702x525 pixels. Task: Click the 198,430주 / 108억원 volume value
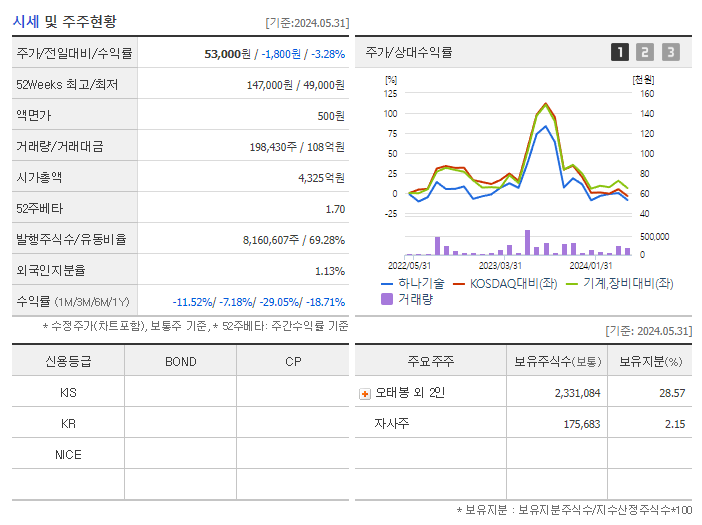point(297,147)
